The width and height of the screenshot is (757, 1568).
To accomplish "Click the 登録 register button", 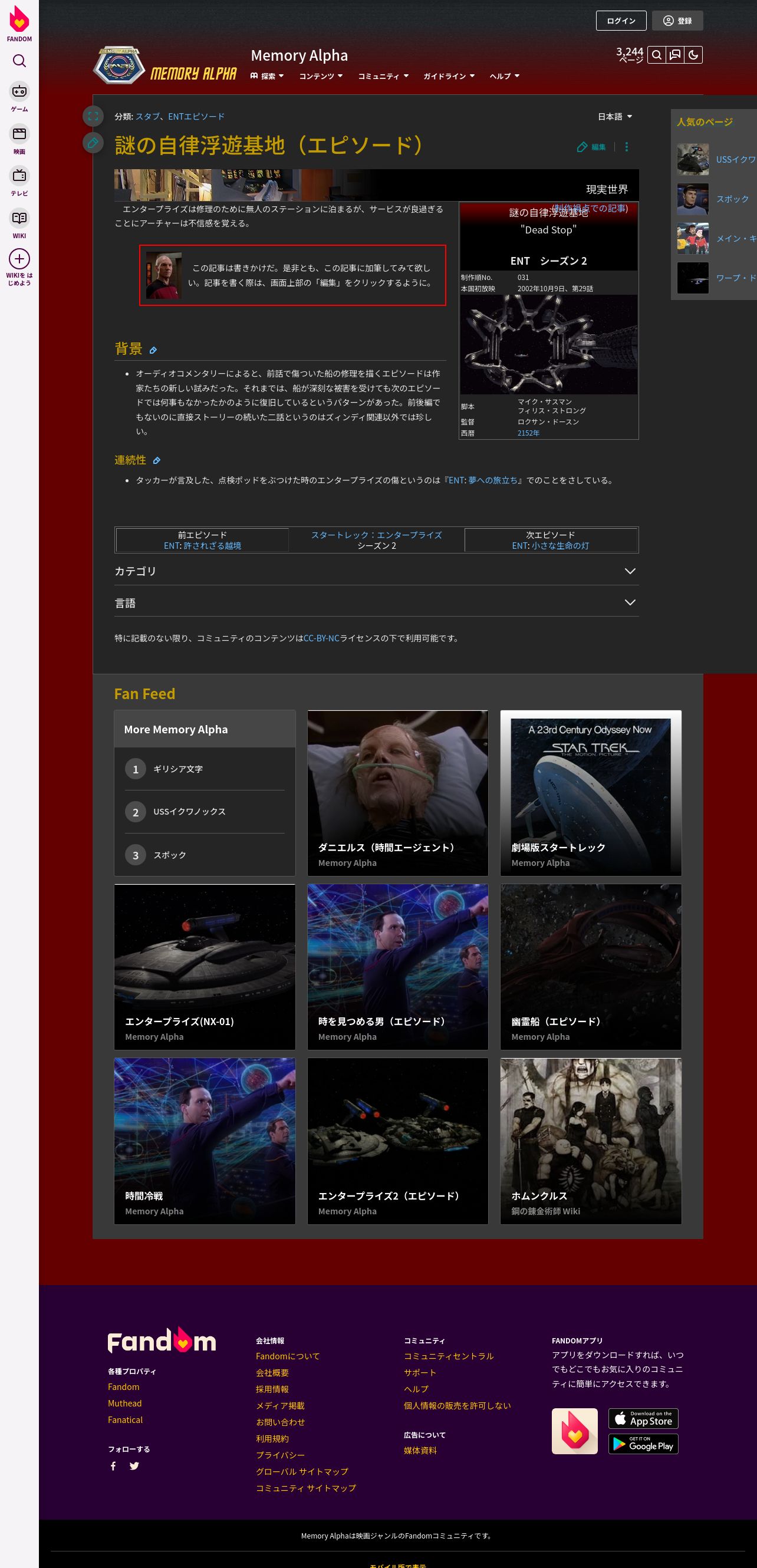I will coord(678,21).
